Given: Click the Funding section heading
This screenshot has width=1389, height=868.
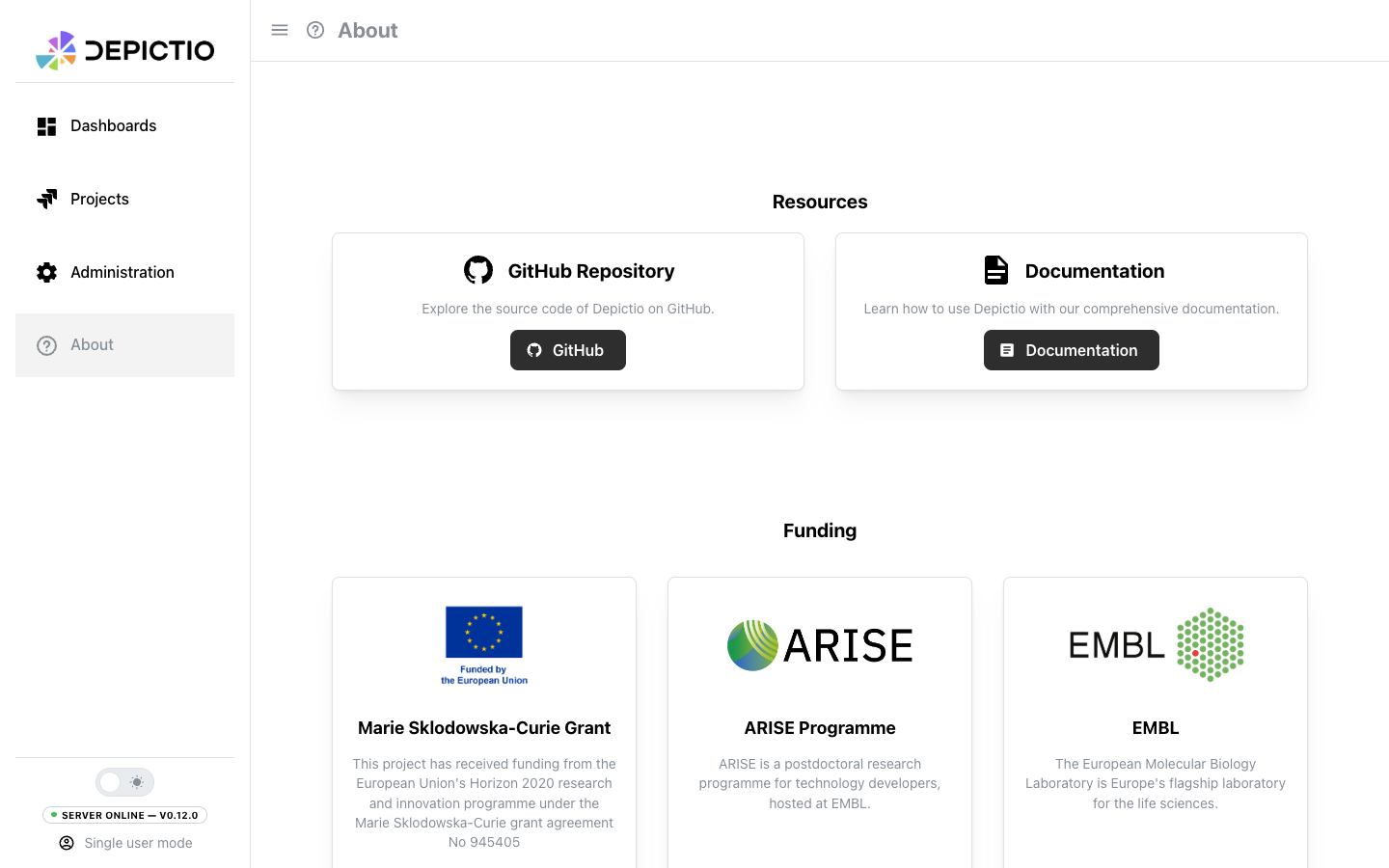Looking at the screenshot, I should coord(820,530).
